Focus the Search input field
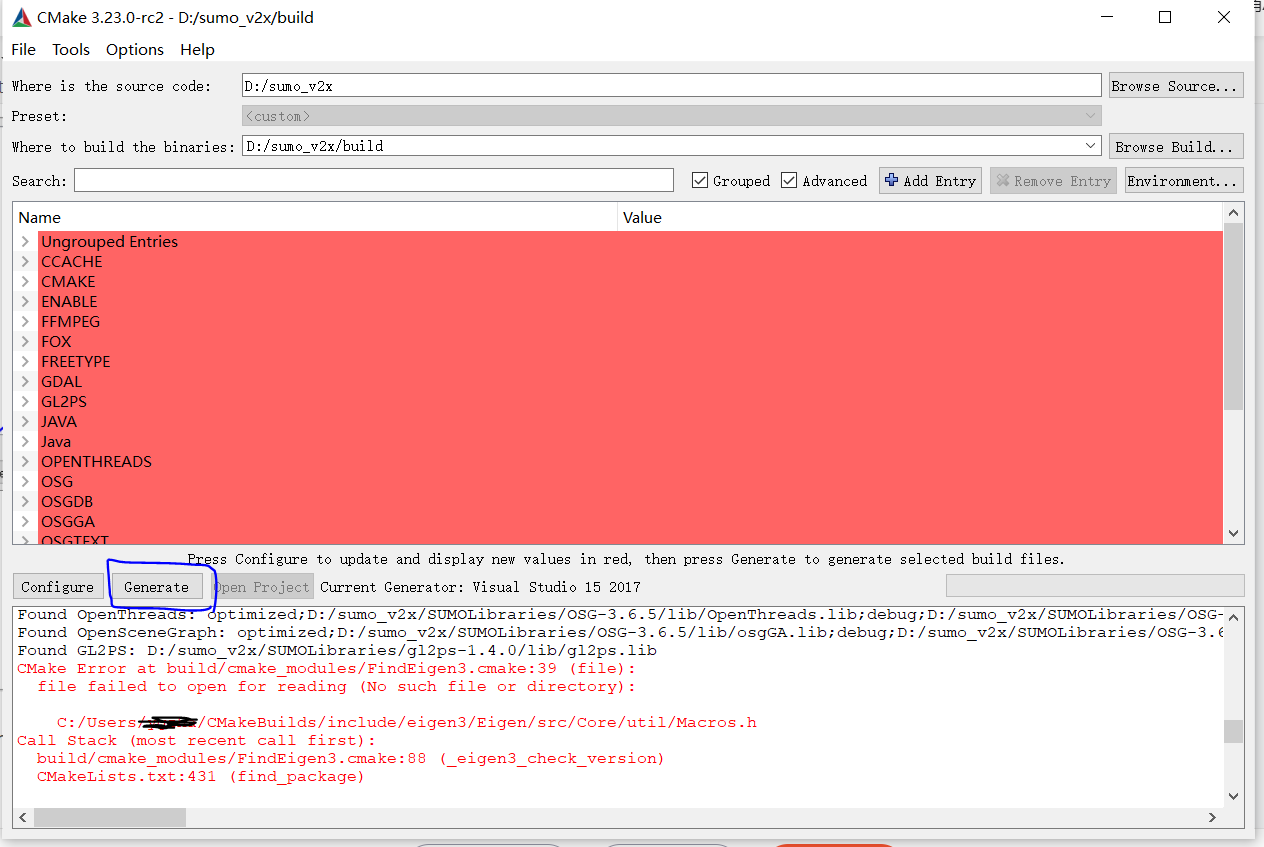The image size is (1264, 847). 374,180
